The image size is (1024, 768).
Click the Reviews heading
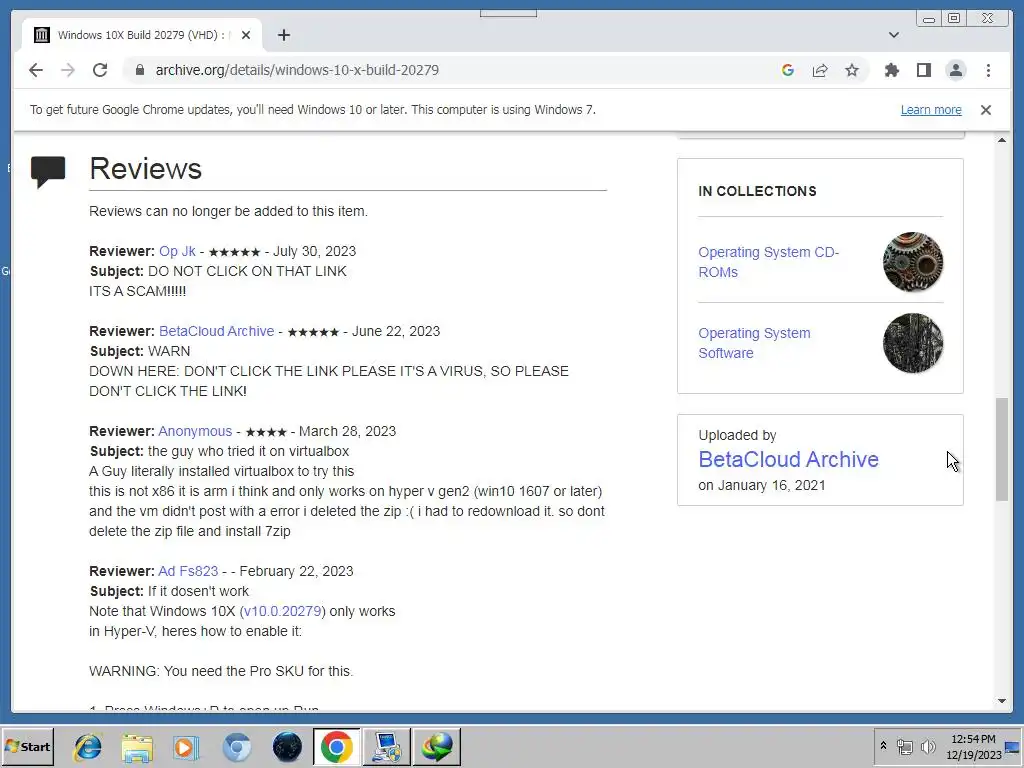(x=146, y=168)
